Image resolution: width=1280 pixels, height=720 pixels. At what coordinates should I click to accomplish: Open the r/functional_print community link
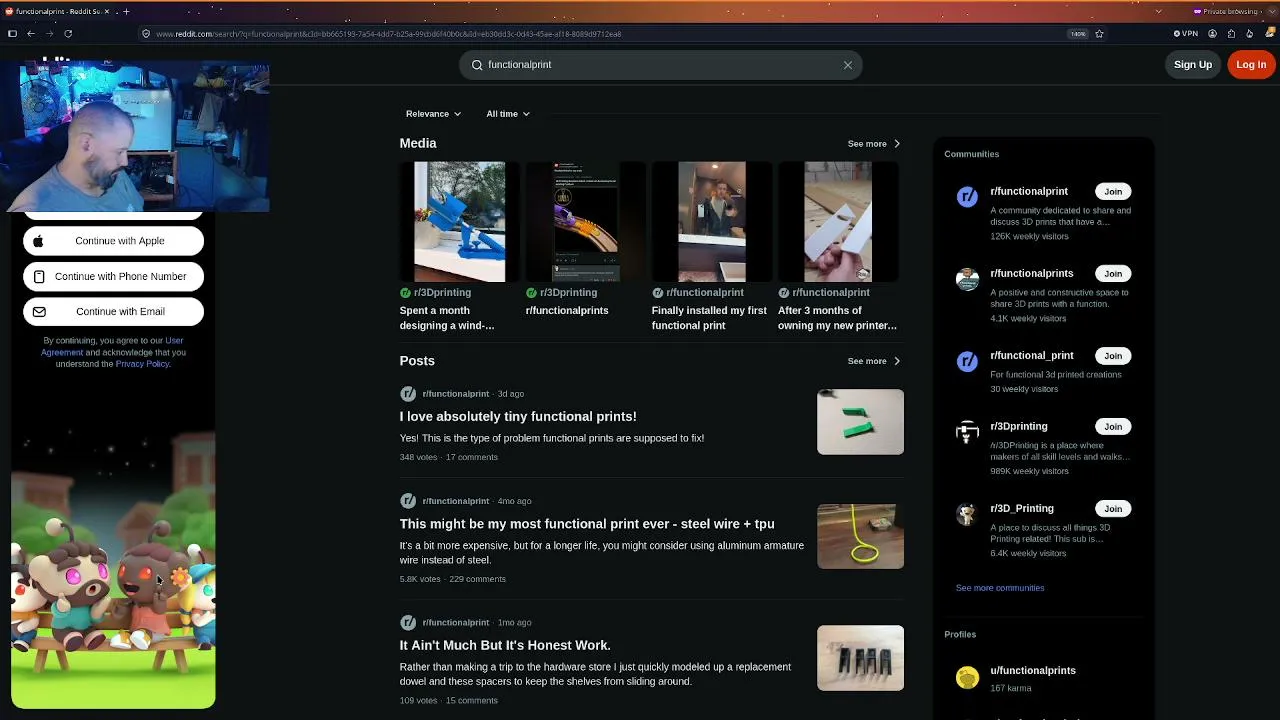coord(1032,356)
